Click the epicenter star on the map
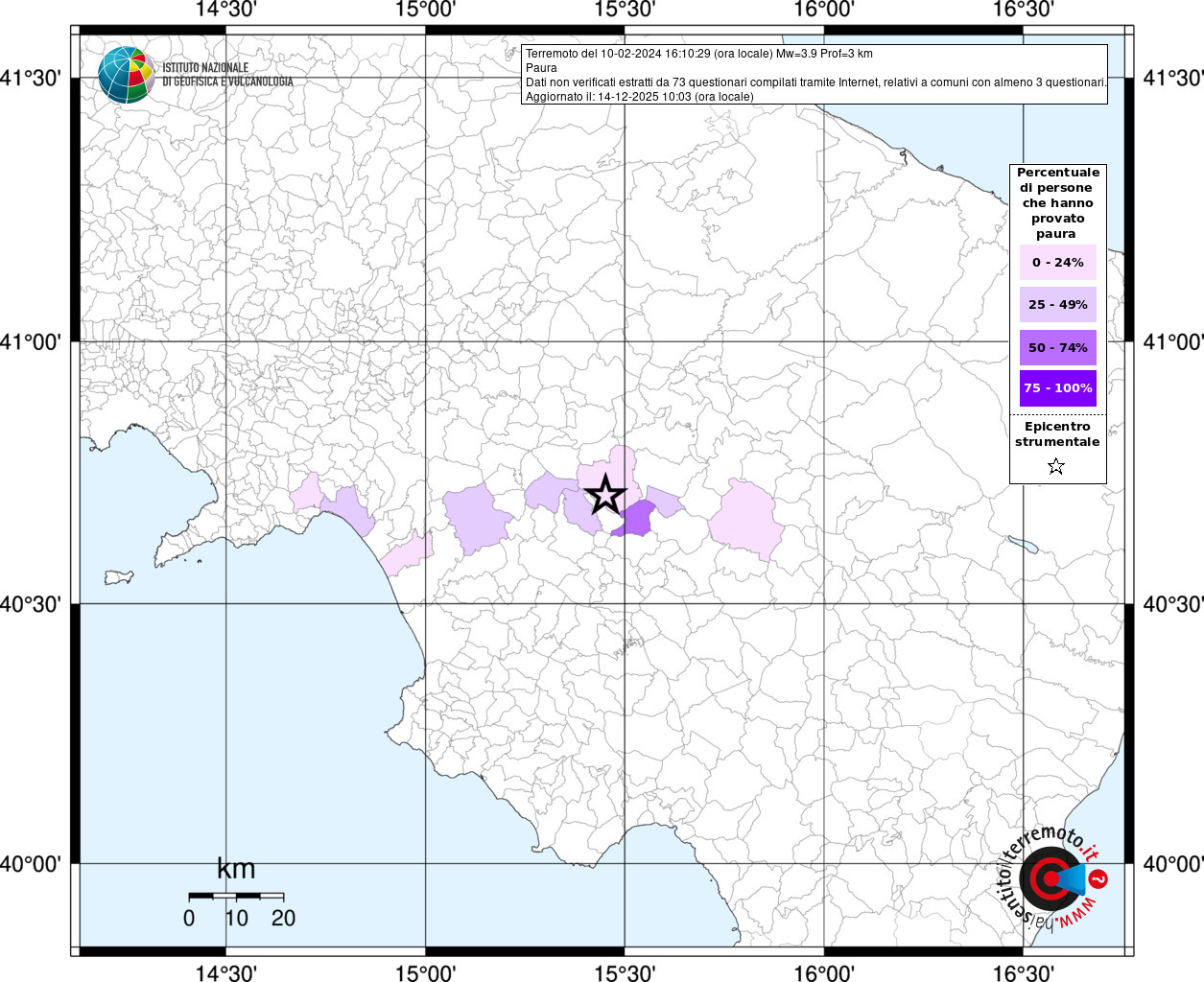Screen dimensions: 1204x982 tap(605, 495)
